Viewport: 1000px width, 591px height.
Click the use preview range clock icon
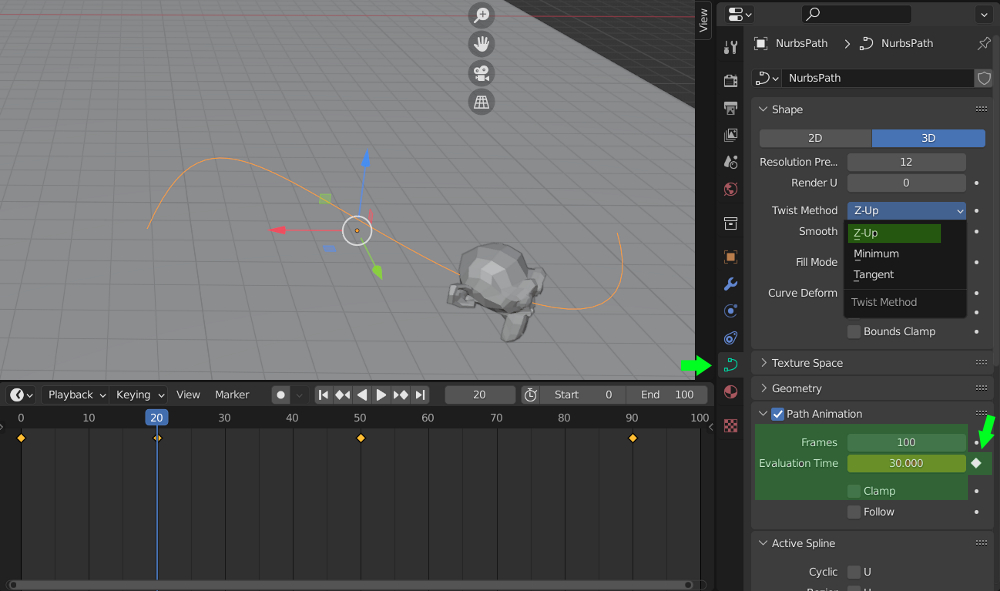530,395
